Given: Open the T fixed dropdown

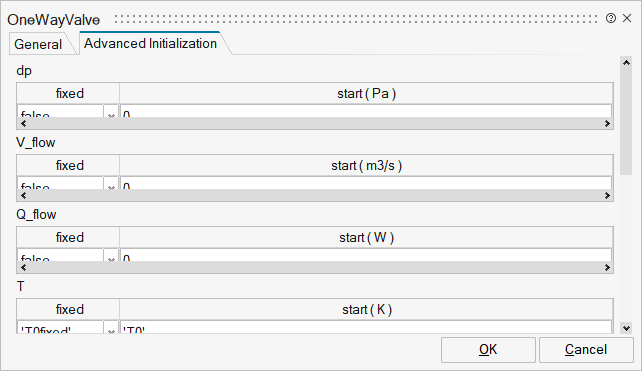Looking at the screenshot, I should (111, 327).
